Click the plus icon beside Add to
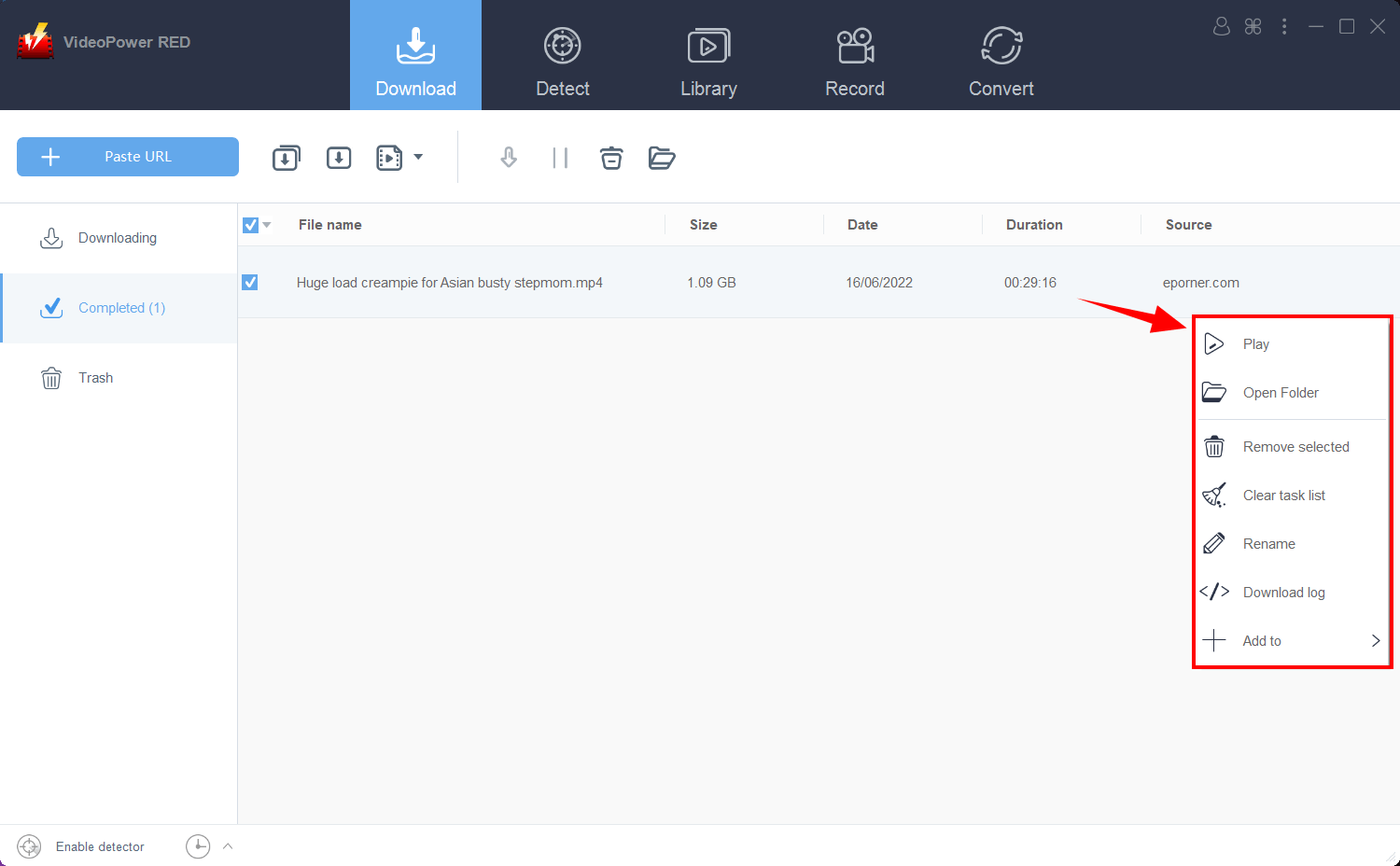The width and height of the screenshot is (1400, 866). pos(1213,640)
